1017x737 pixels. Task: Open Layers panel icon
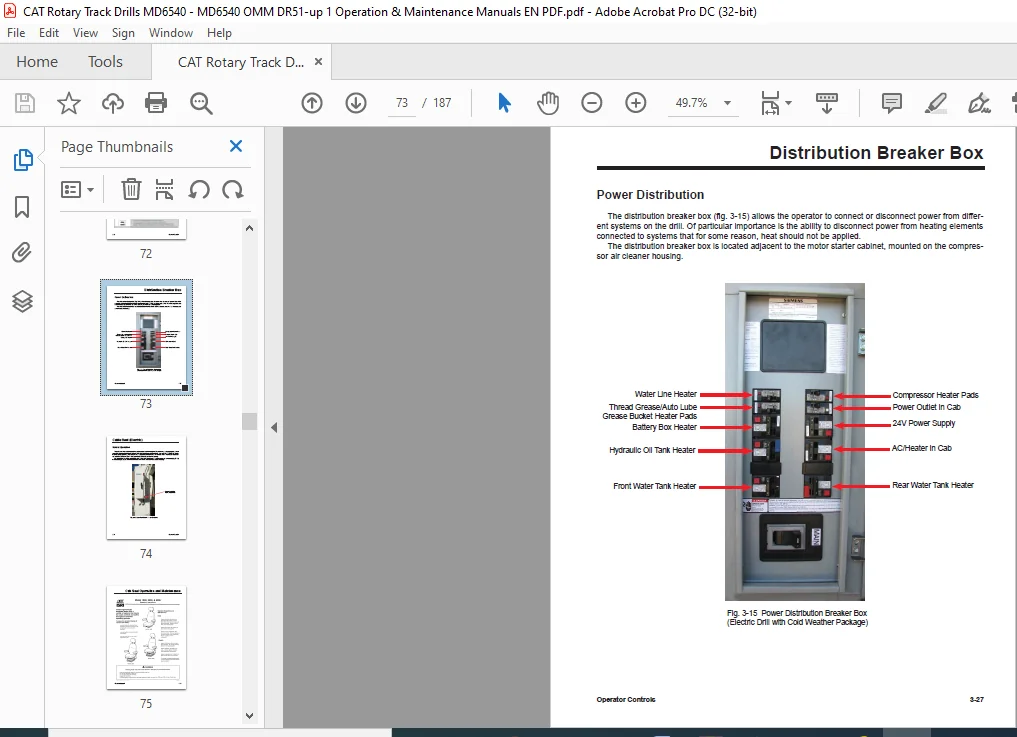coord(22,301)
